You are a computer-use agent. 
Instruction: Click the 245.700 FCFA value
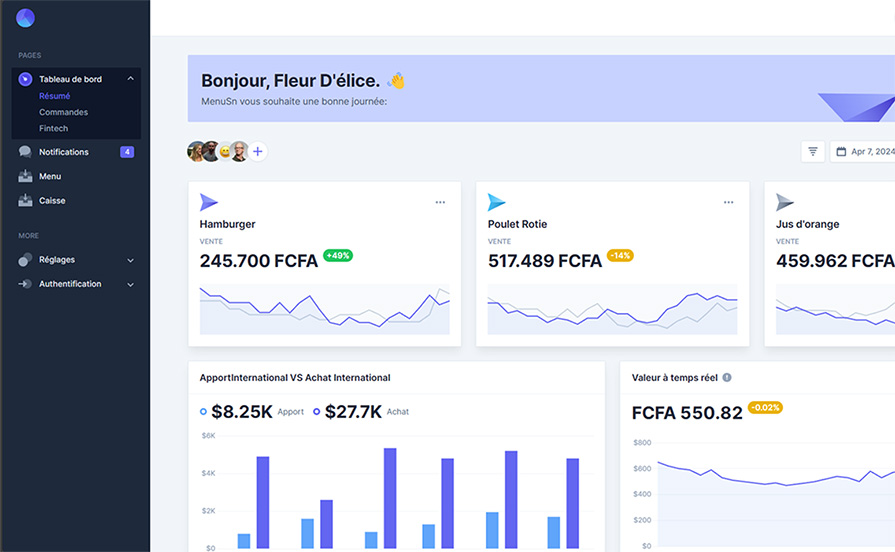pyautogui.click(x=259, y=261)
